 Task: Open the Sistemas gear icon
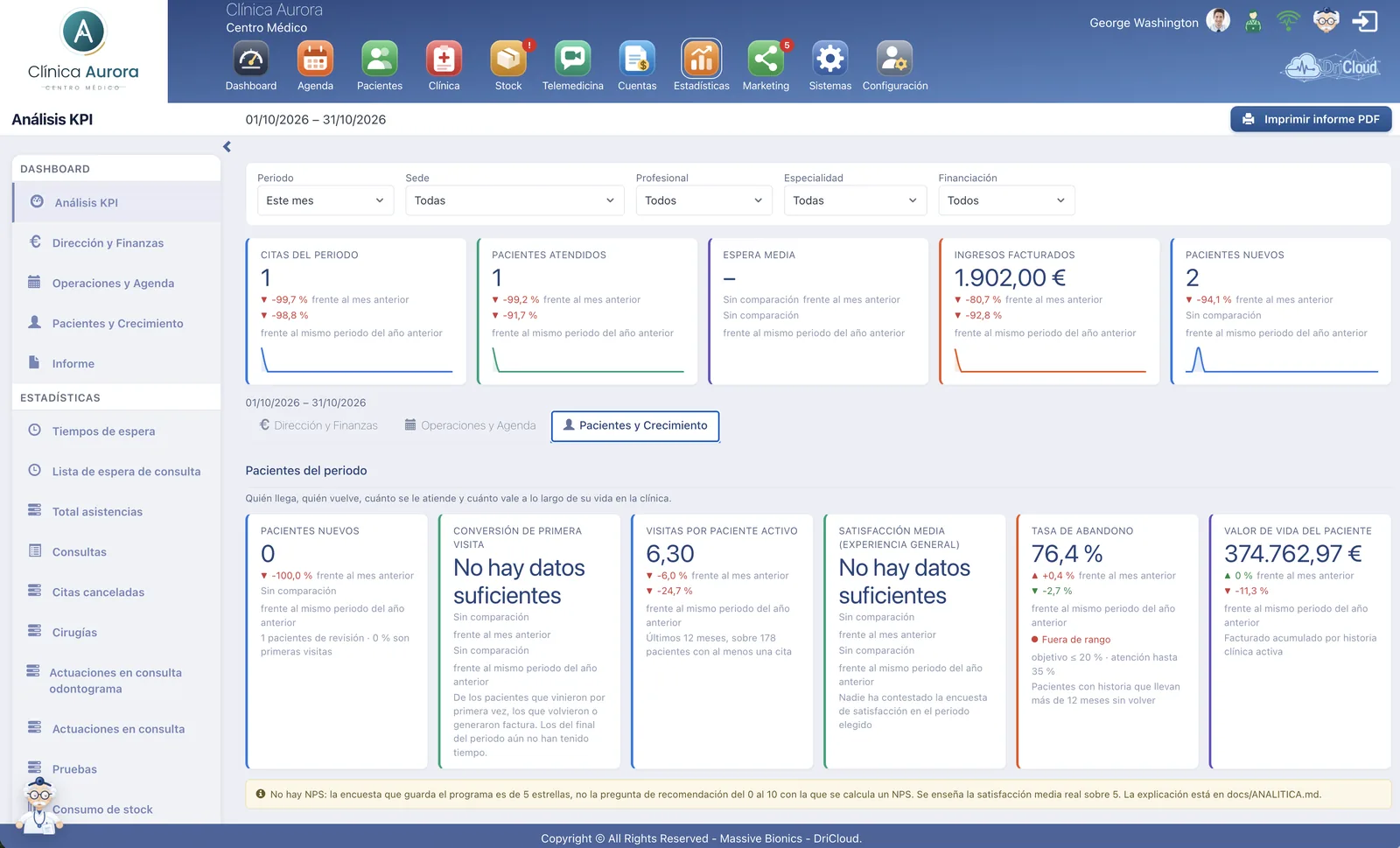830,60
